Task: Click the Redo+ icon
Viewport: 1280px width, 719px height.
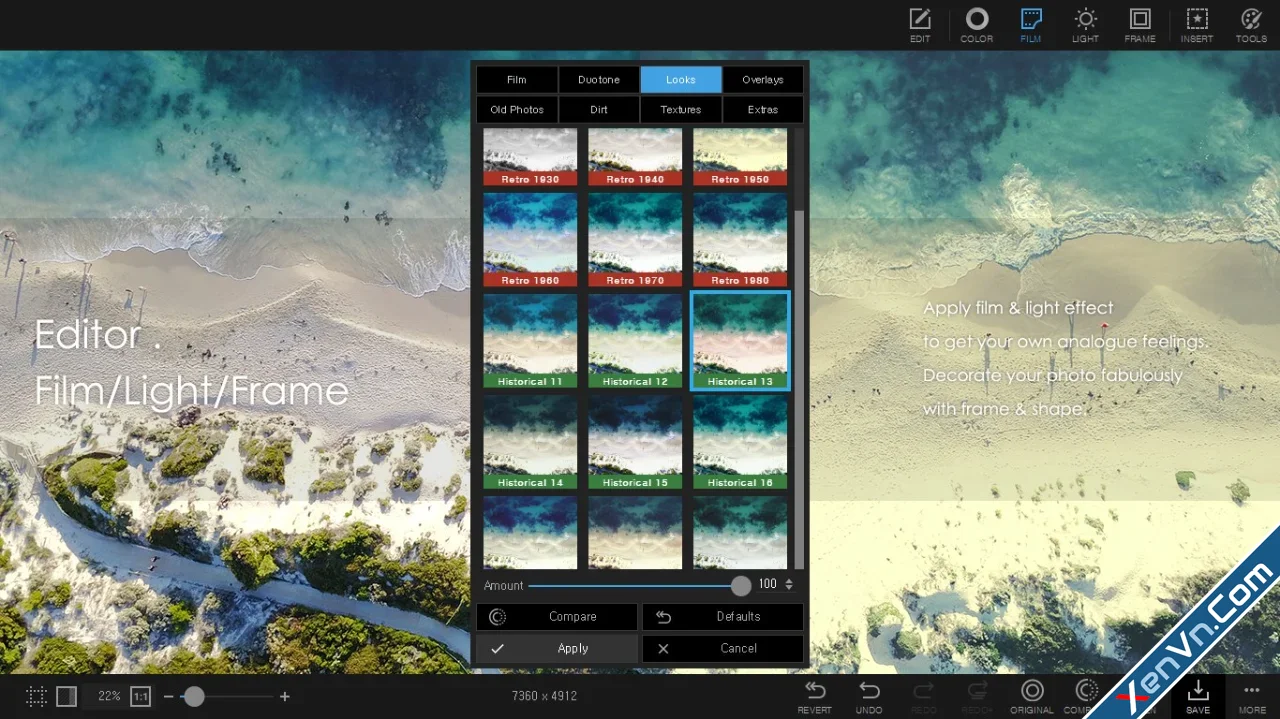Action: (x=977, y=696)
